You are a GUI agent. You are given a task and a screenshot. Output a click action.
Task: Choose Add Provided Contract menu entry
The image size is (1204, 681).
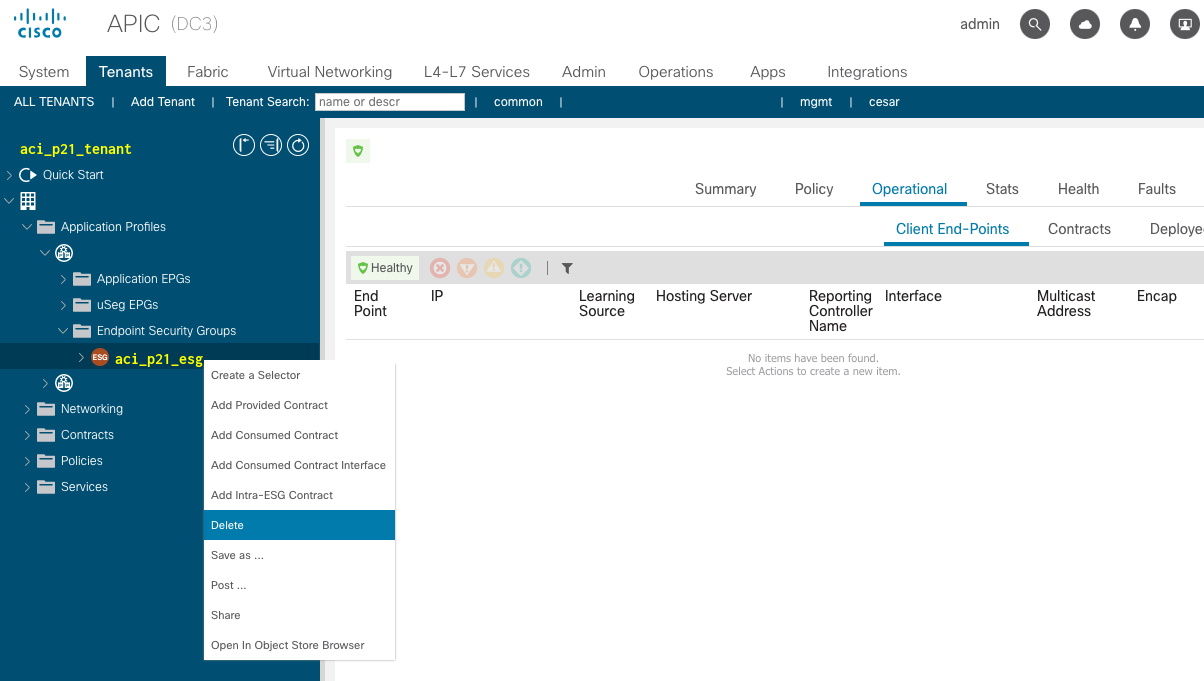[270, 405]
